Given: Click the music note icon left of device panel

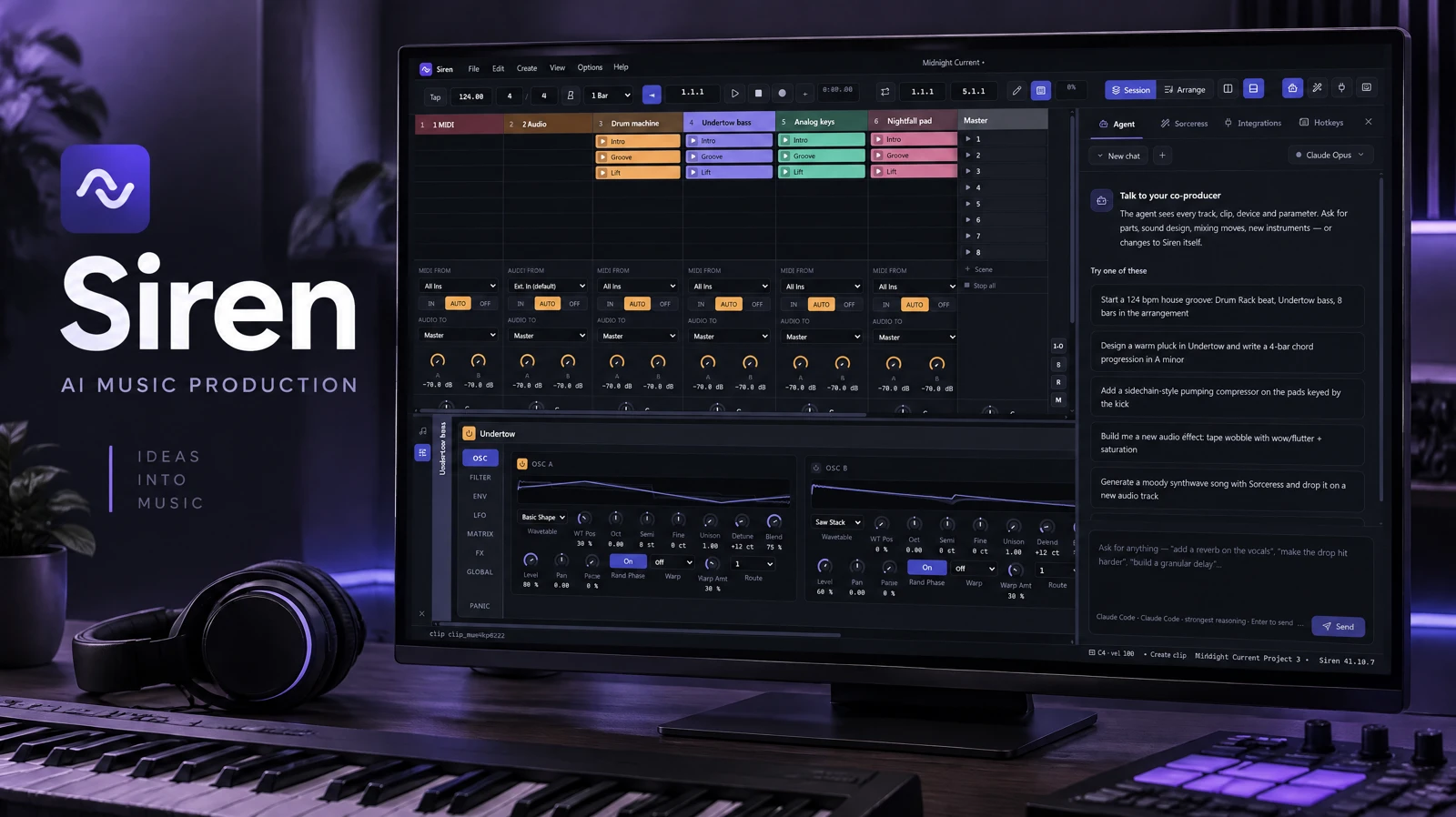Looking at the screenshot, I should 422,431.
